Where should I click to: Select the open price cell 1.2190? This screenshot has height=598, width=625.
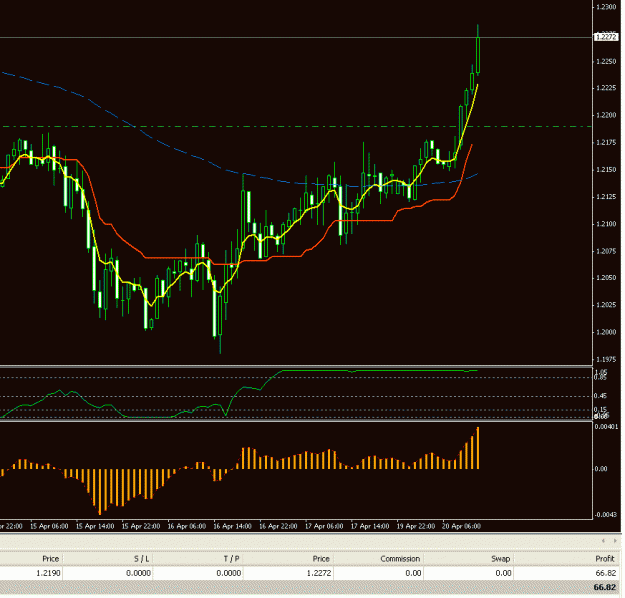click(48, 573)
